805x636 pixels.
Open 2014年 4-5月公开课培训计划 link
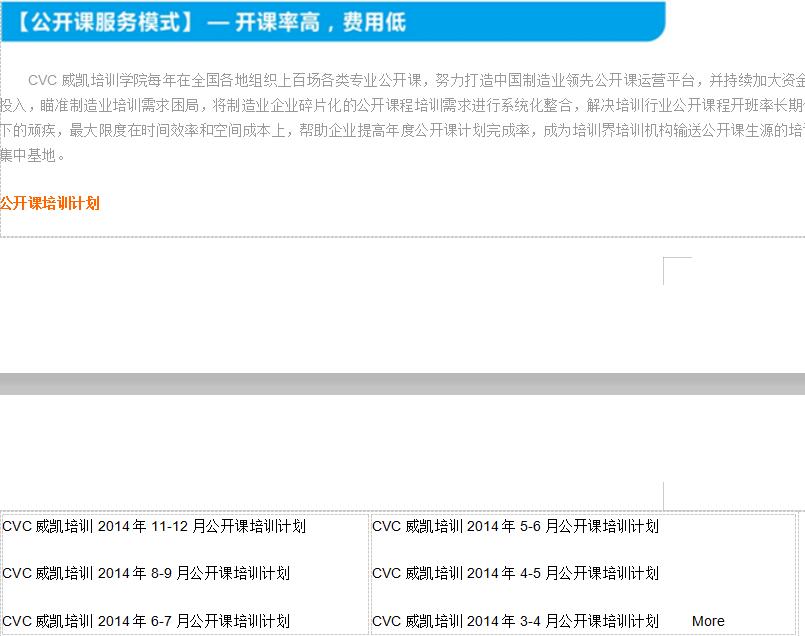515,573
